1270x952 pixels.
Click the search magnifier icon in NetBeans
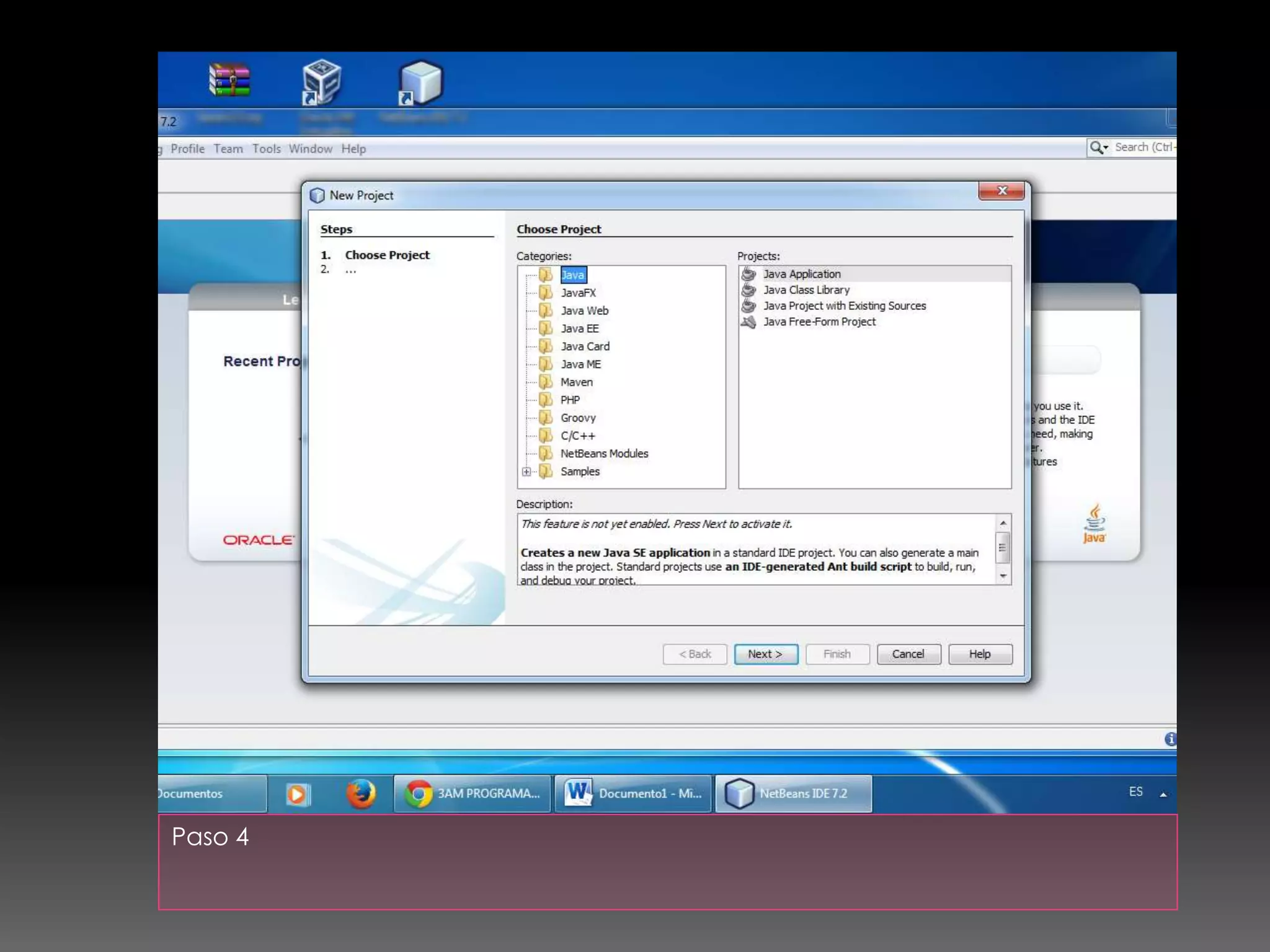click(1097, 148)
